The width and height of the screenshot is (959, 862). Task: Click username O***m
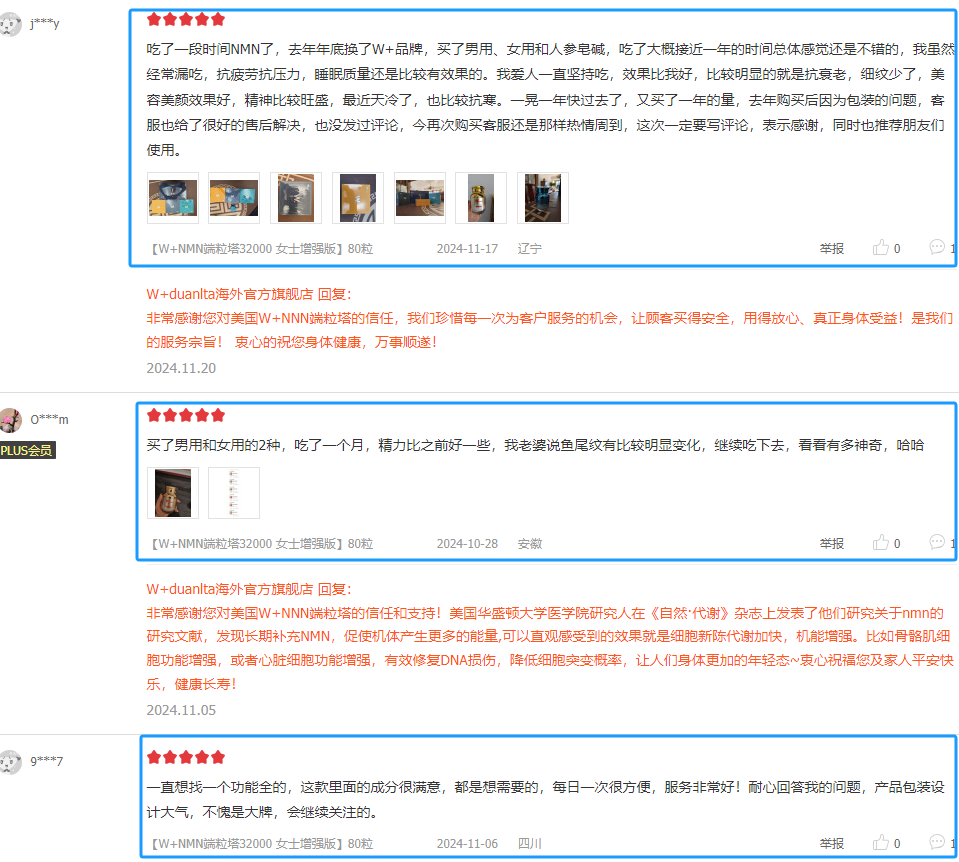(x=50, y=420)
